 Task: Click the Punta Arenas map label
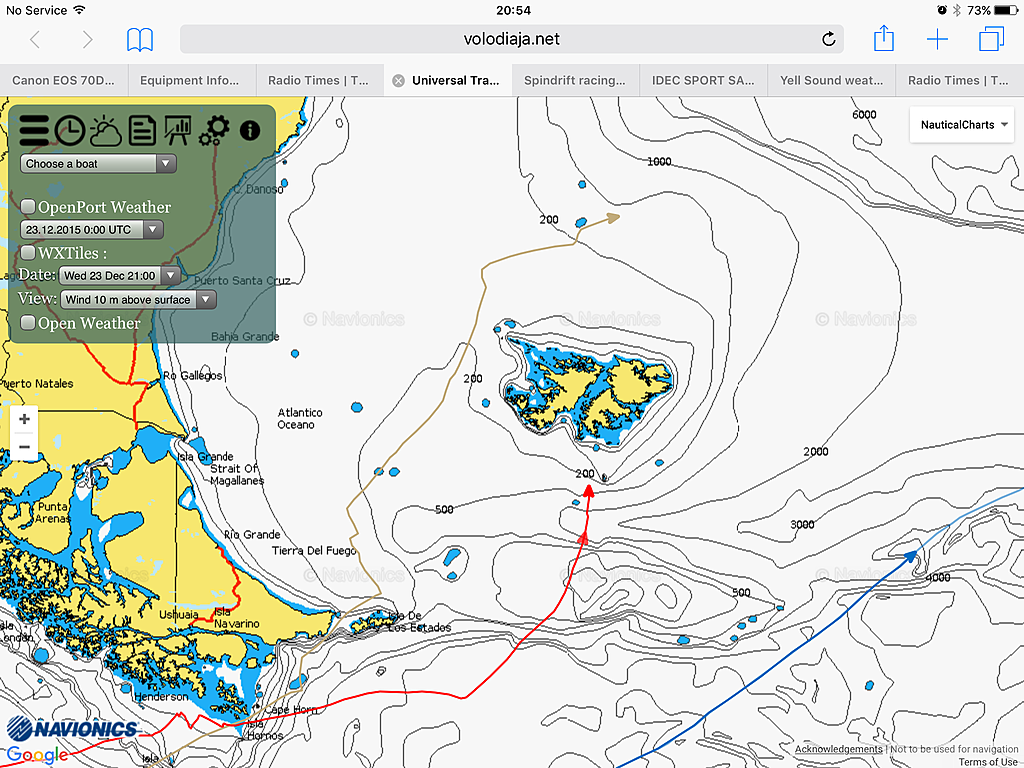point(52,513)
